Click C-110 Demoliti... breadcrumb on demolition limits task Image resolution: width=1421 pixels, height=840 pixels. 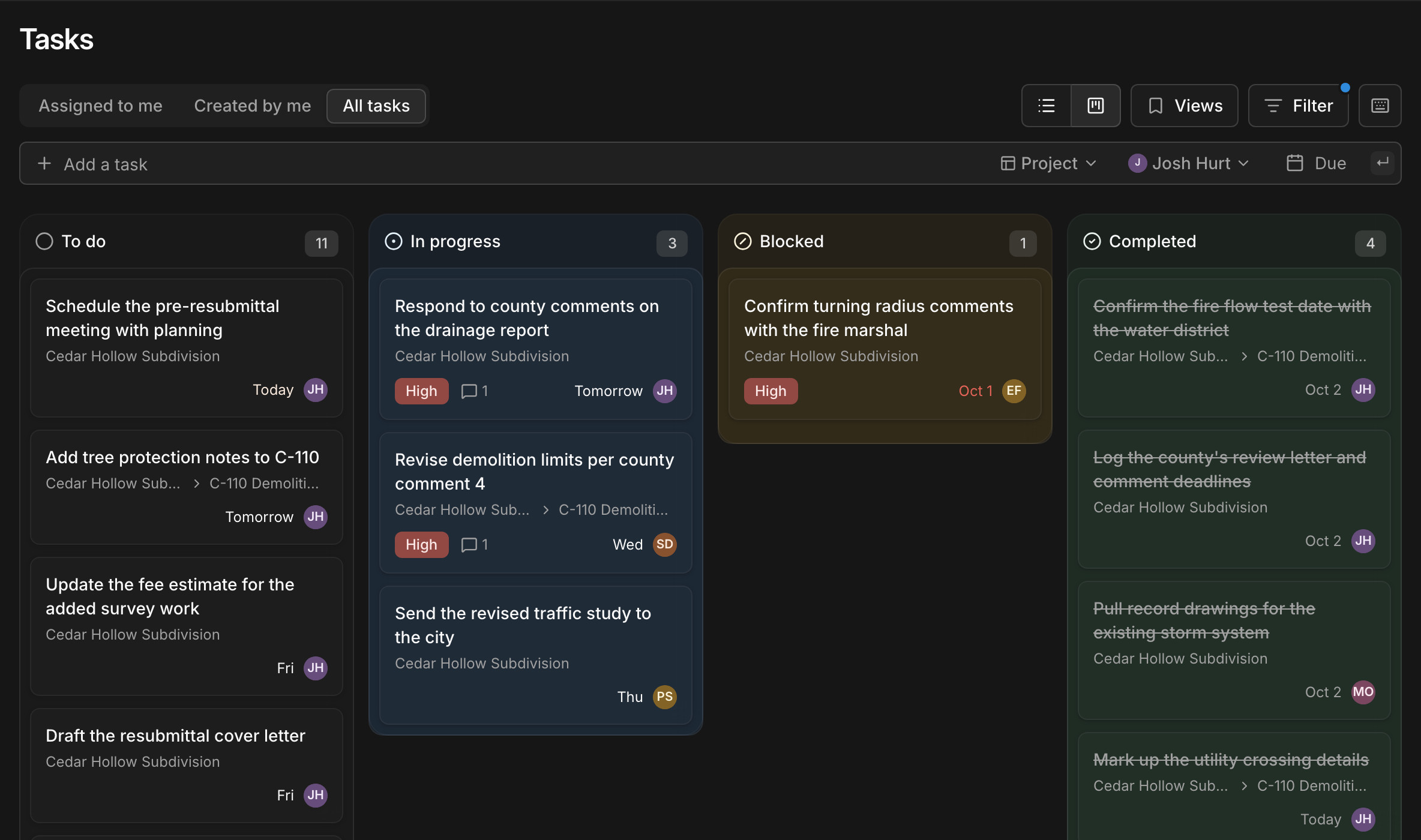tap(613, 510)
